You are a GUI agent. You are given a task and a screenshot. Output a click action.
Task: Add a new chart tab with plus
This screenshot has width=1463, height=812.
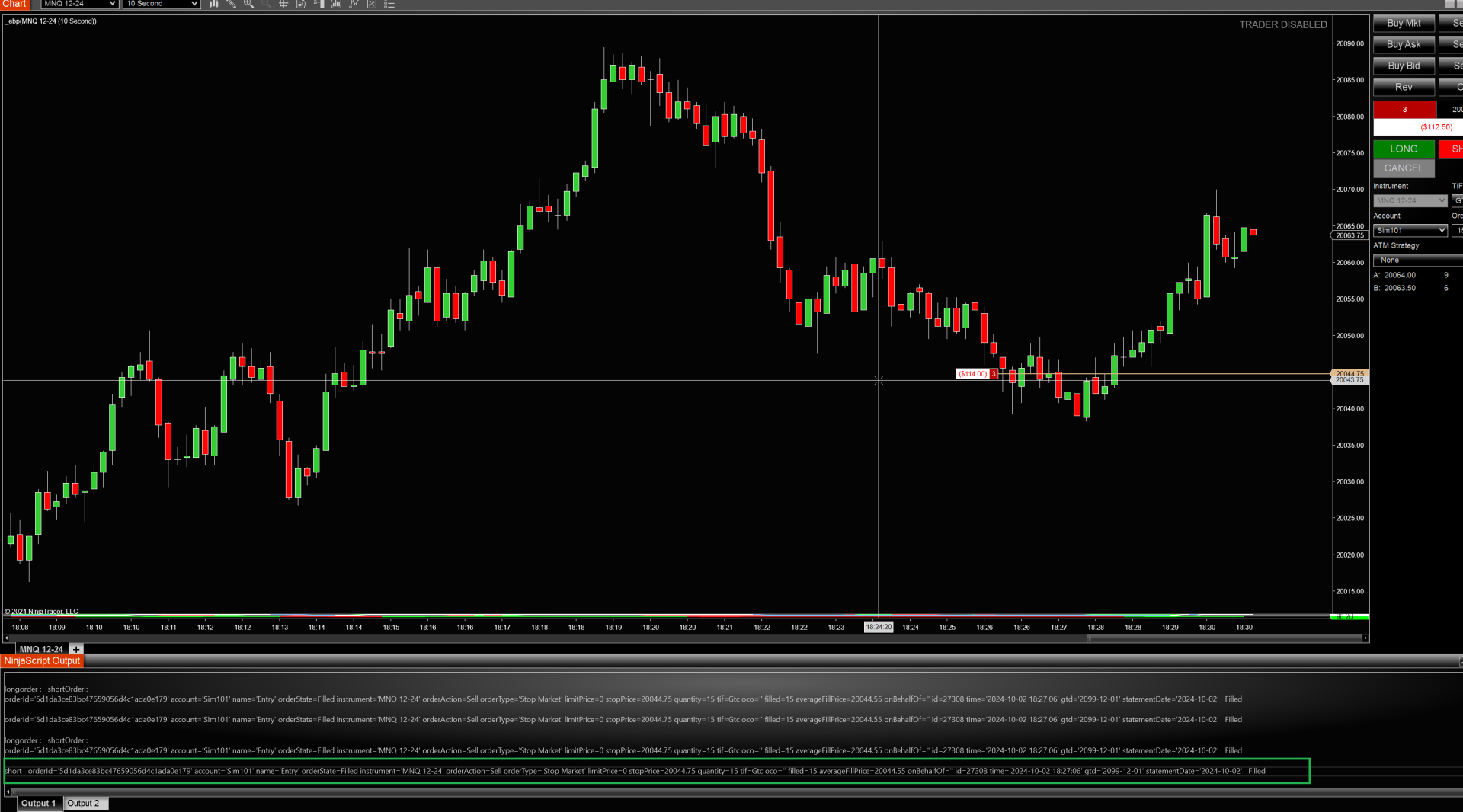point(76,649)
